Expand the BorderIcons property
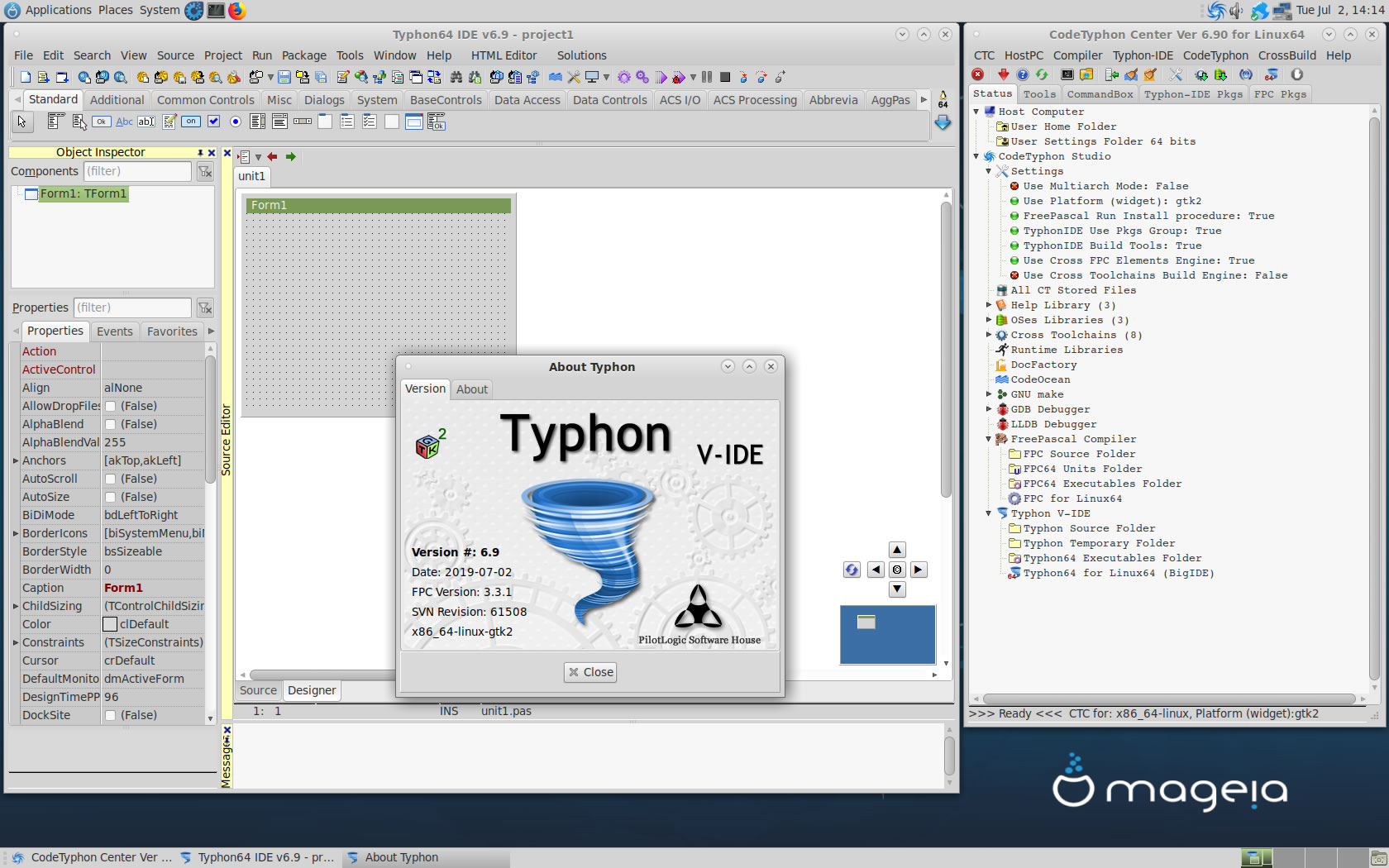Viewport: 1389px width, 868px height. pyautogui.click(x=16, y=533)
